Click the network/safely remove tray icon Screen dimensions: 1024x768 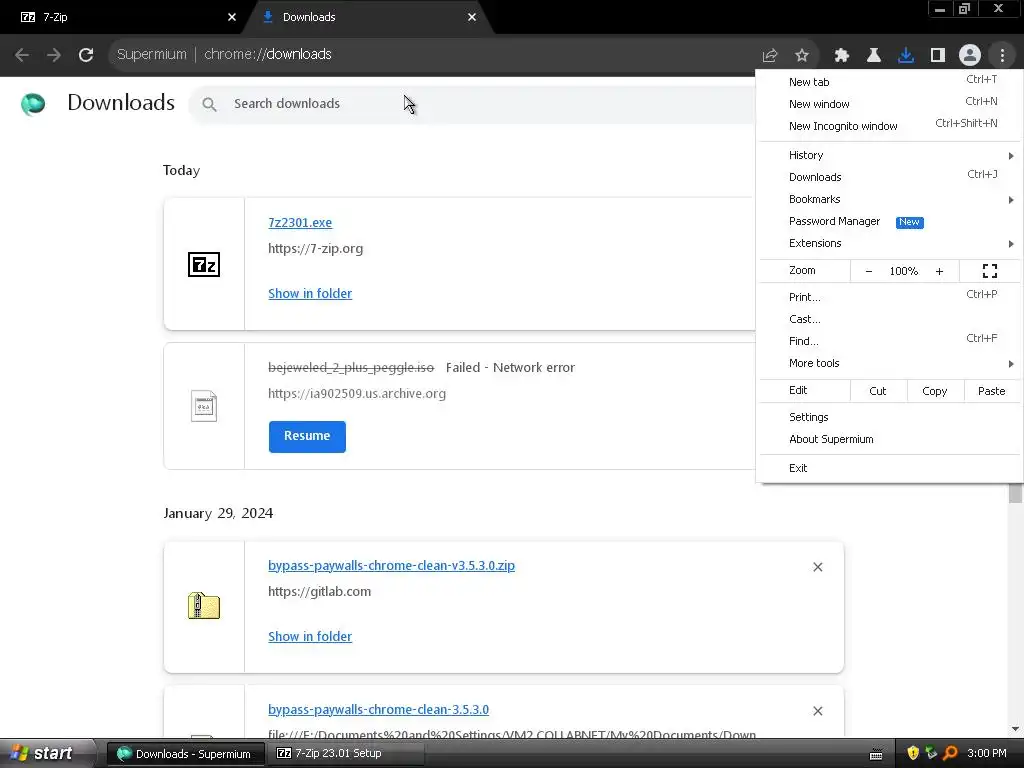coord(931,753)
